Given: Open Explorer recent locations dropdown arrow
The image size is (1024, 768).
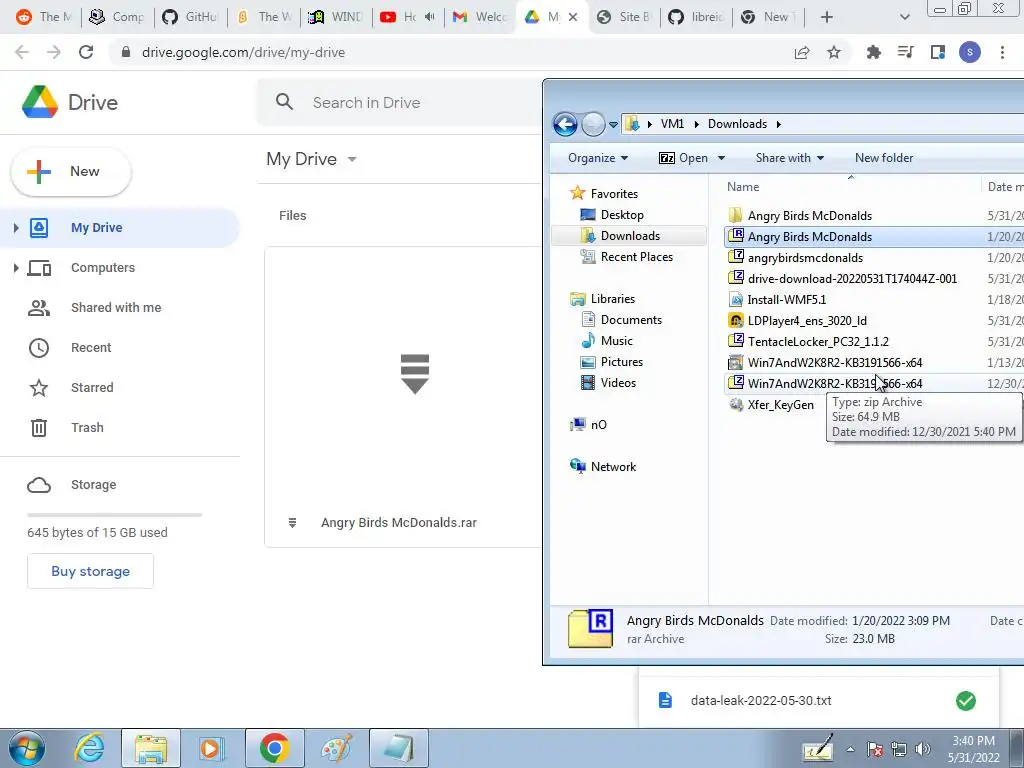Looking at the screenshot, I should [613, 124].
